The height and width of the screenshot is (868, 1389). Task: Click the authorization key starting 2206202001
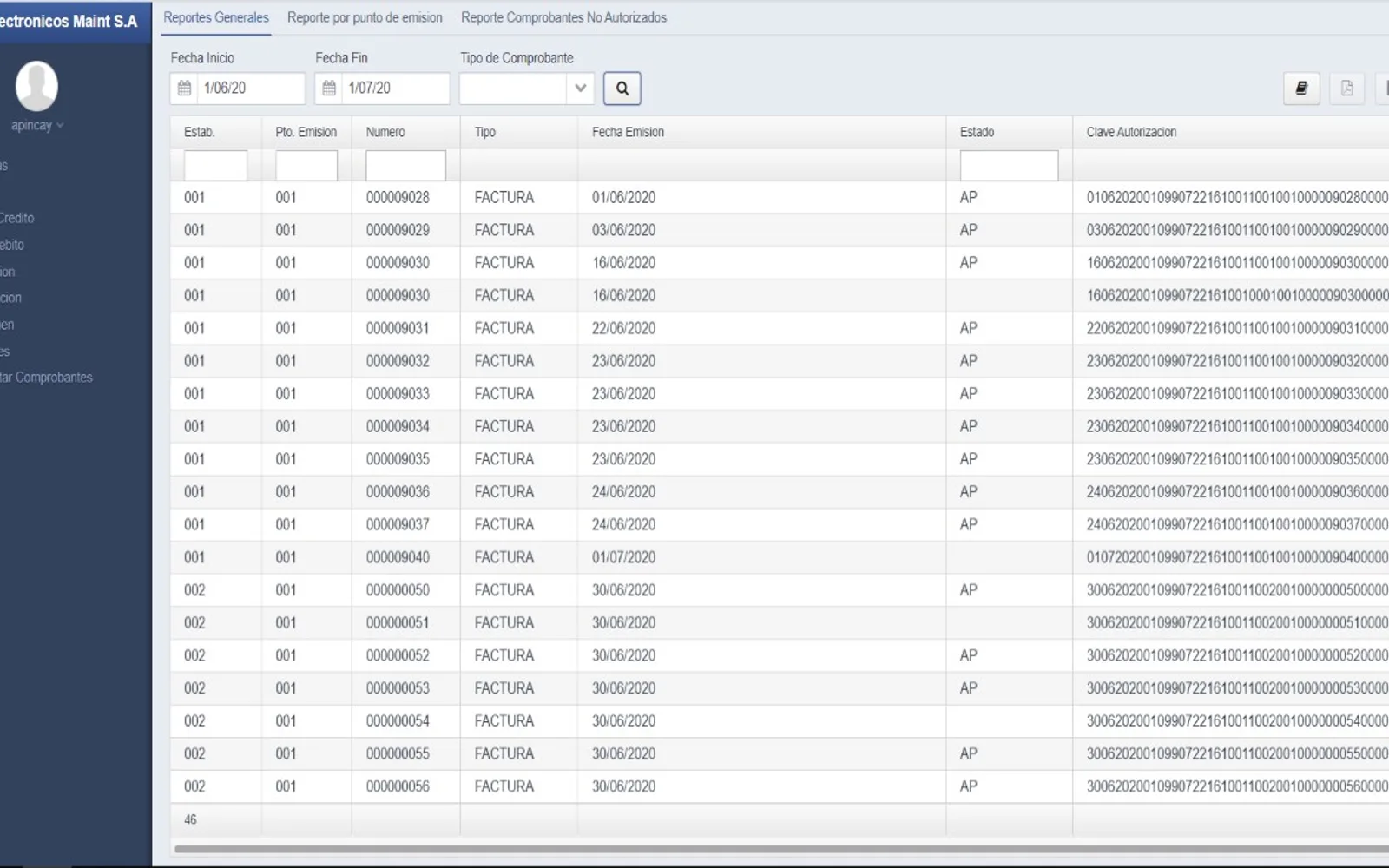(1237, 328)
